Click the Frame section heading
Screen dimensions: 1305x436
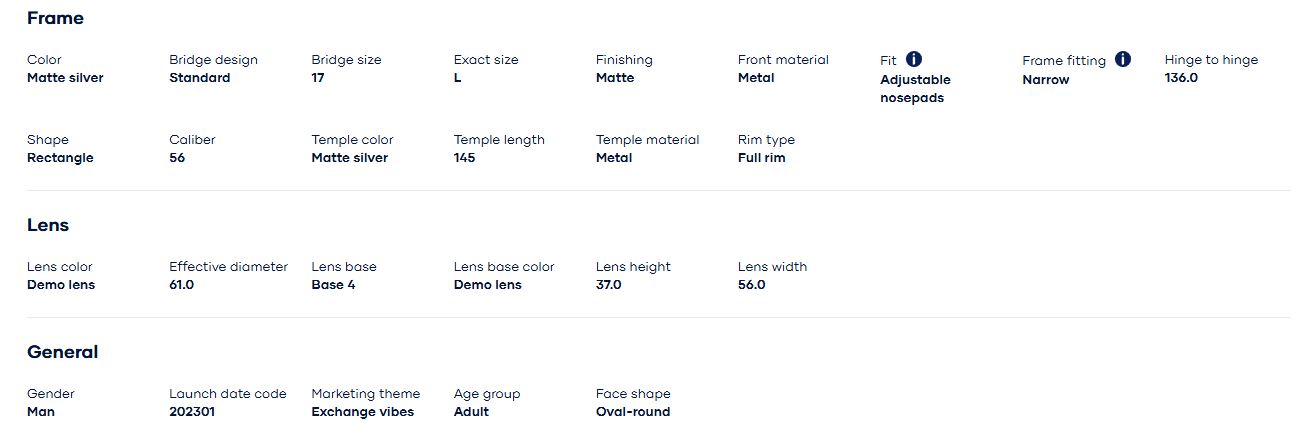[55, 18]
